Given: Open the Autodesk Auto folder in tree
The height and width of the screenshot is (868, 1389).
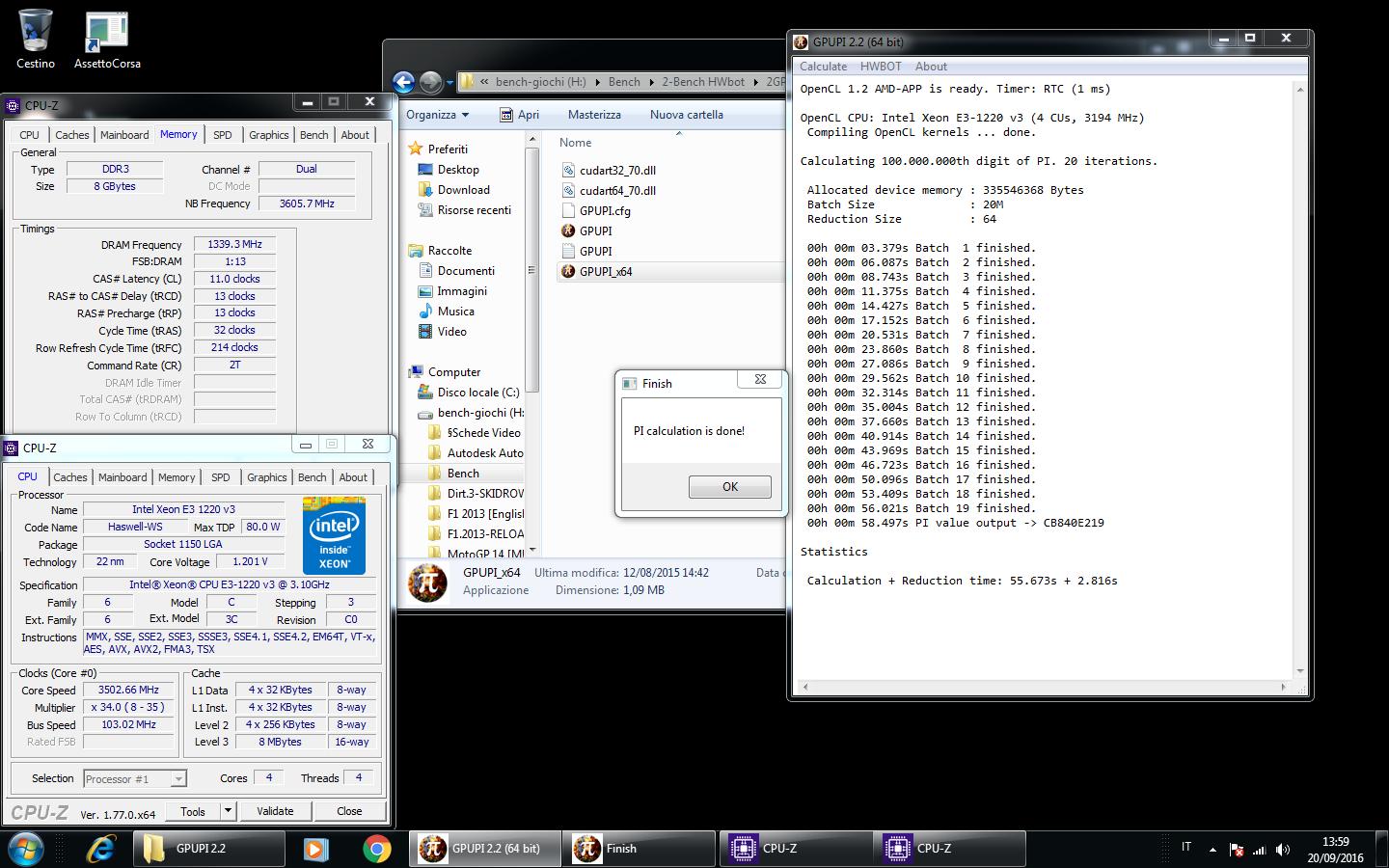Looking at the screenshot, I should [x=484, y=452].
